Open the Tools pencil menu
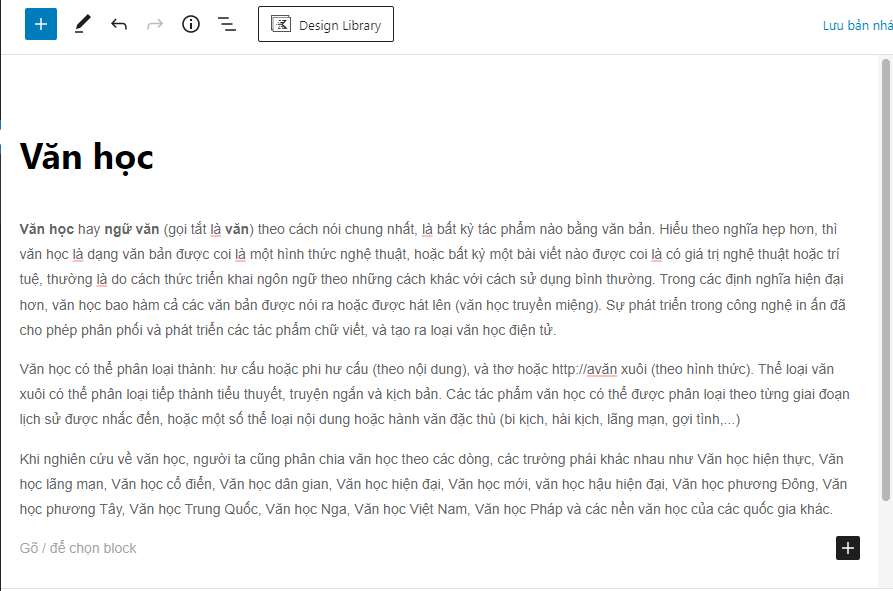Image resolution: width=893 pixels, height=591 pixels. click(x=83, y=24)
